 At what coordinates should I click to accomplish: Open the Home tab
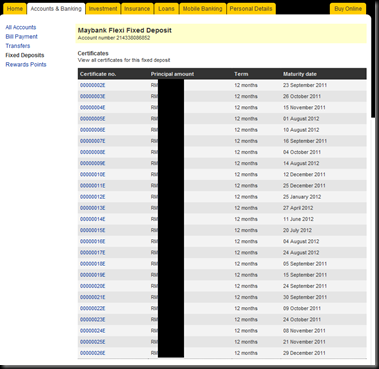(x=15, y=9)
